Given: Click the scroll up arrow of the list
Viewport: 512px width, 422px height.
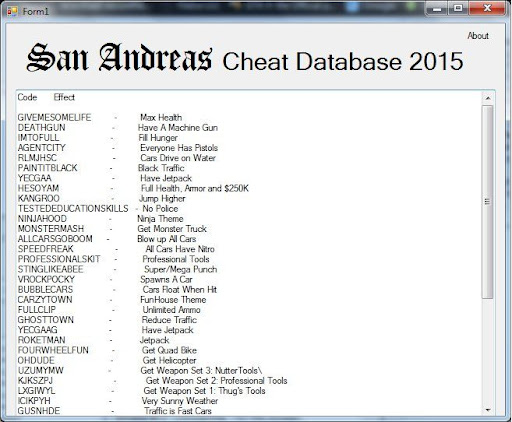Looking at the screenshot, I should (488, 98).
